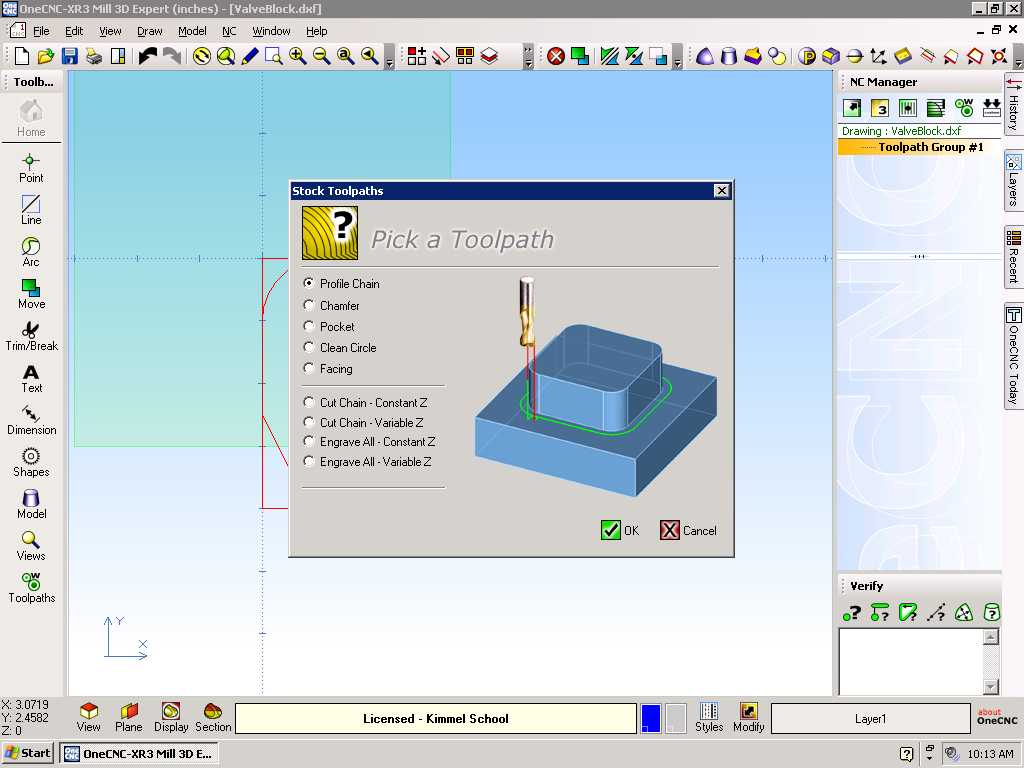
Task: Click the red stop/cancel circle icon
Action: [556, 56]
